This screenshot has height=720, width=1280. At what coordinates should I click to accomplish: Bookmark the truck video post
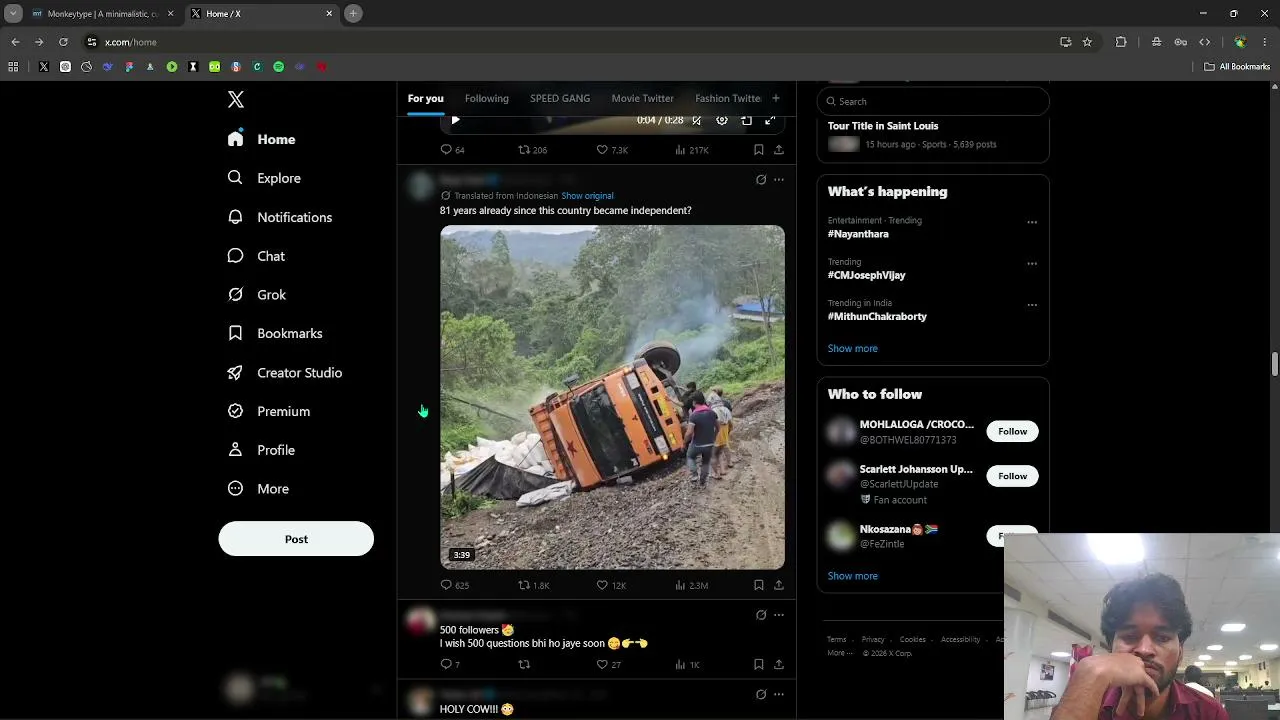click(x=759, y=585)
